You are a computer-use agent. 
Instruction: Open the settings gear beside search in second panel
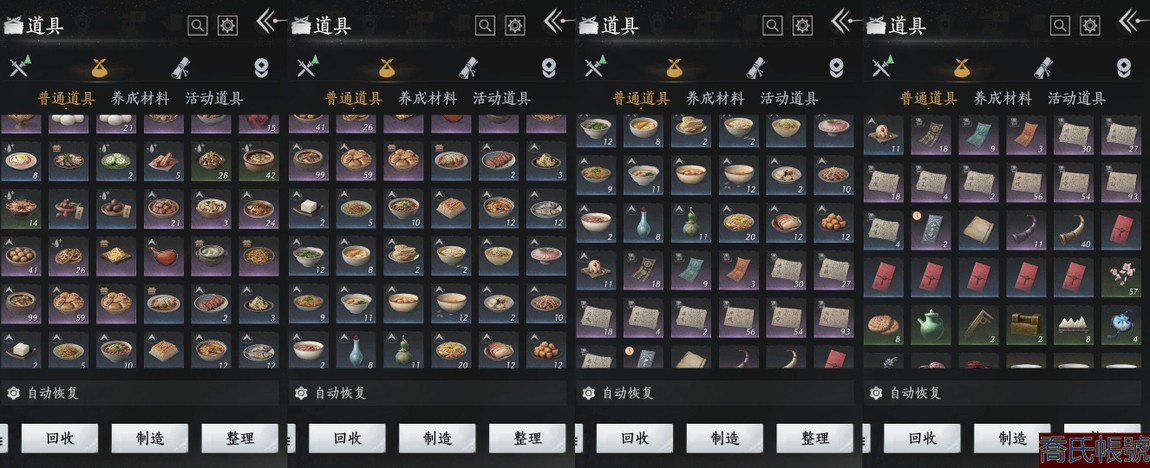(516, 26)
